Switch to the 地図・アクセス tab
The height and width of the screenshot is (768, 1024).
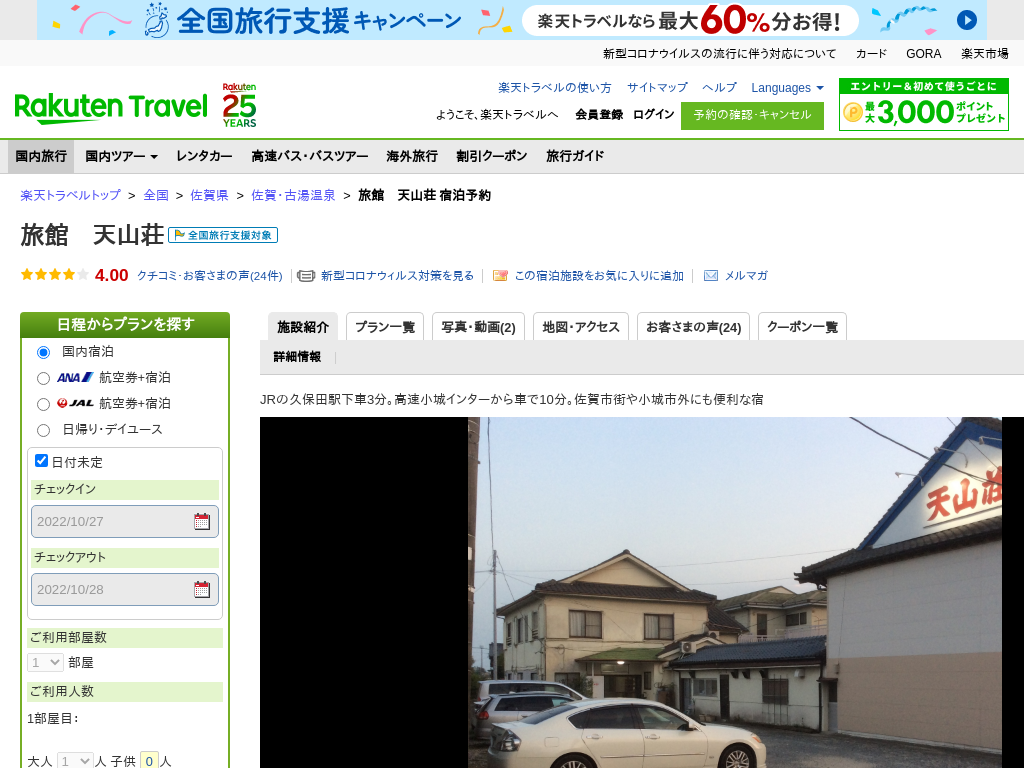pos(581,327)
